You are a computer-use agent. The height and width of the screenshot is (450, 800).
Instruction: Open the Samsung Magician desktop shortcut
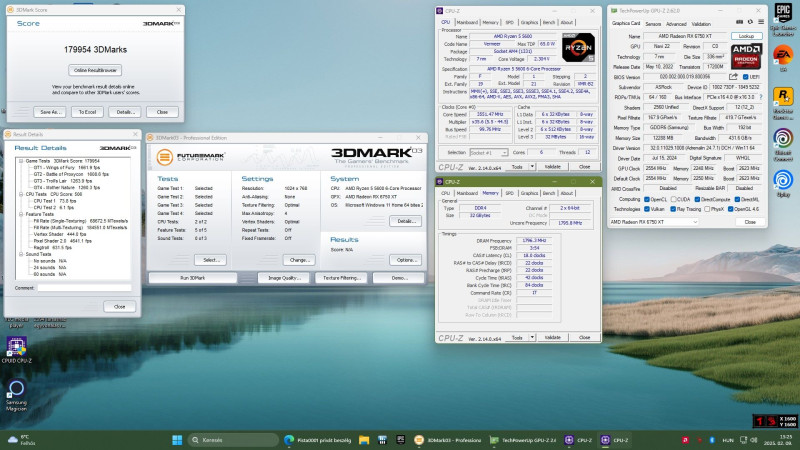tap(16, 395)
